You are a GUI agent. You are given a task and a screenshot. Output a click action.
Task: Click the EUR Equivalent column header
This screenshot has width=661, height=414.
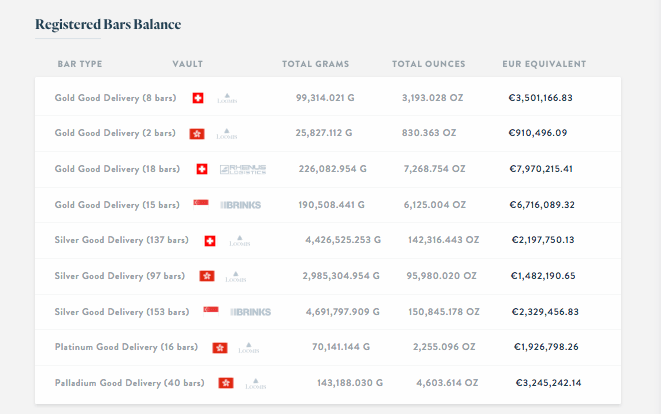544,64
